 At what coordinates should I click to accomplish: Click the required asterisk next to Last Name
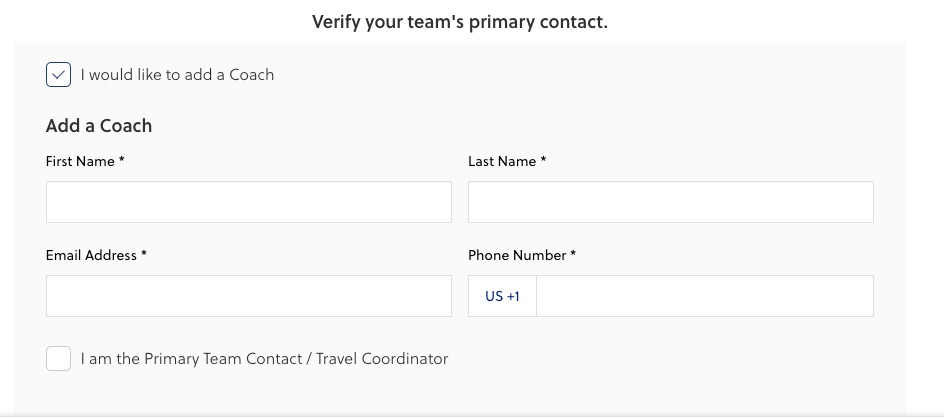point(544,160)
